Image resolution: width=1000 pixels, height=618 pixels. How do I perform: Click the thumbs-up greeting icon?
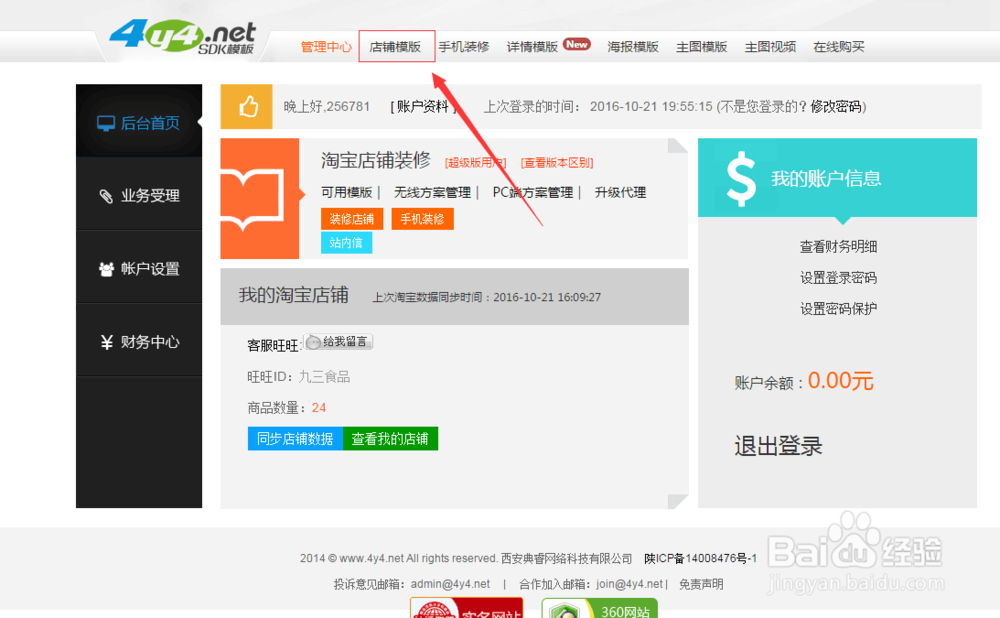[247, 107]
